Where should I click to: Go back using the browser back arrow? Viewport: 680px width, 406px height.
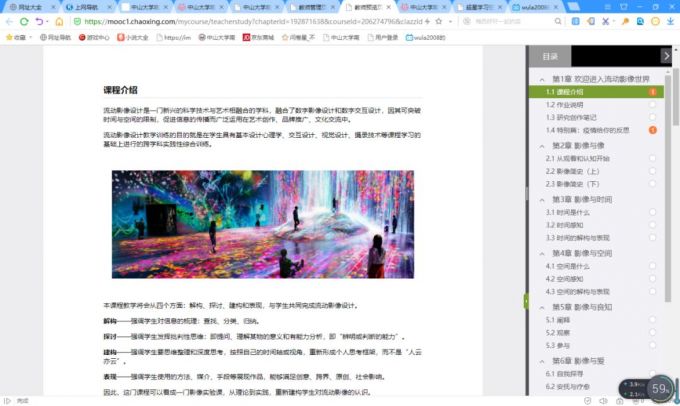pyautogui.click(x=9, y=21)
